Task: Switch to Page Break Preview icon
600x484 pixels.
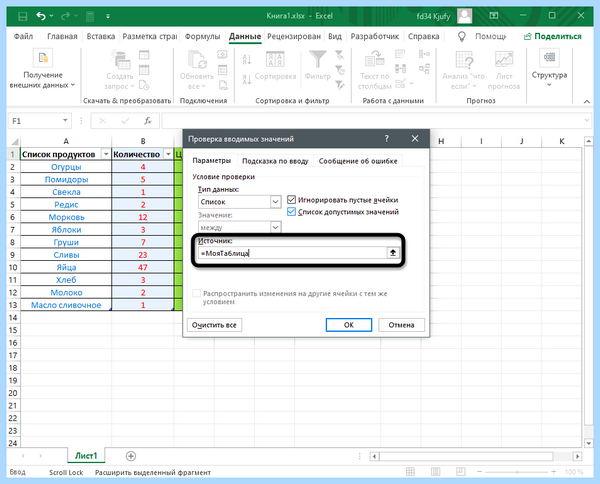Action: click(x=461, y=472)
